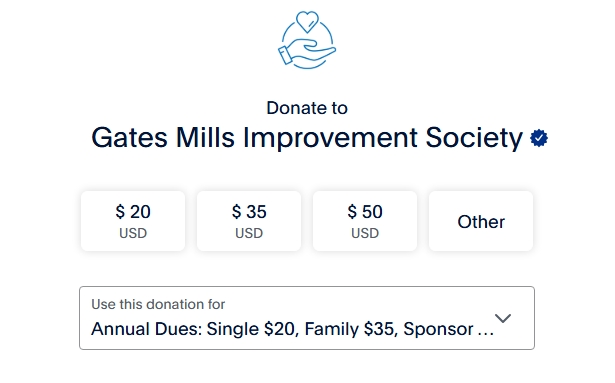Open the 'Use this donation for' dropdown
615x383 pixels.
pos(307,318)
